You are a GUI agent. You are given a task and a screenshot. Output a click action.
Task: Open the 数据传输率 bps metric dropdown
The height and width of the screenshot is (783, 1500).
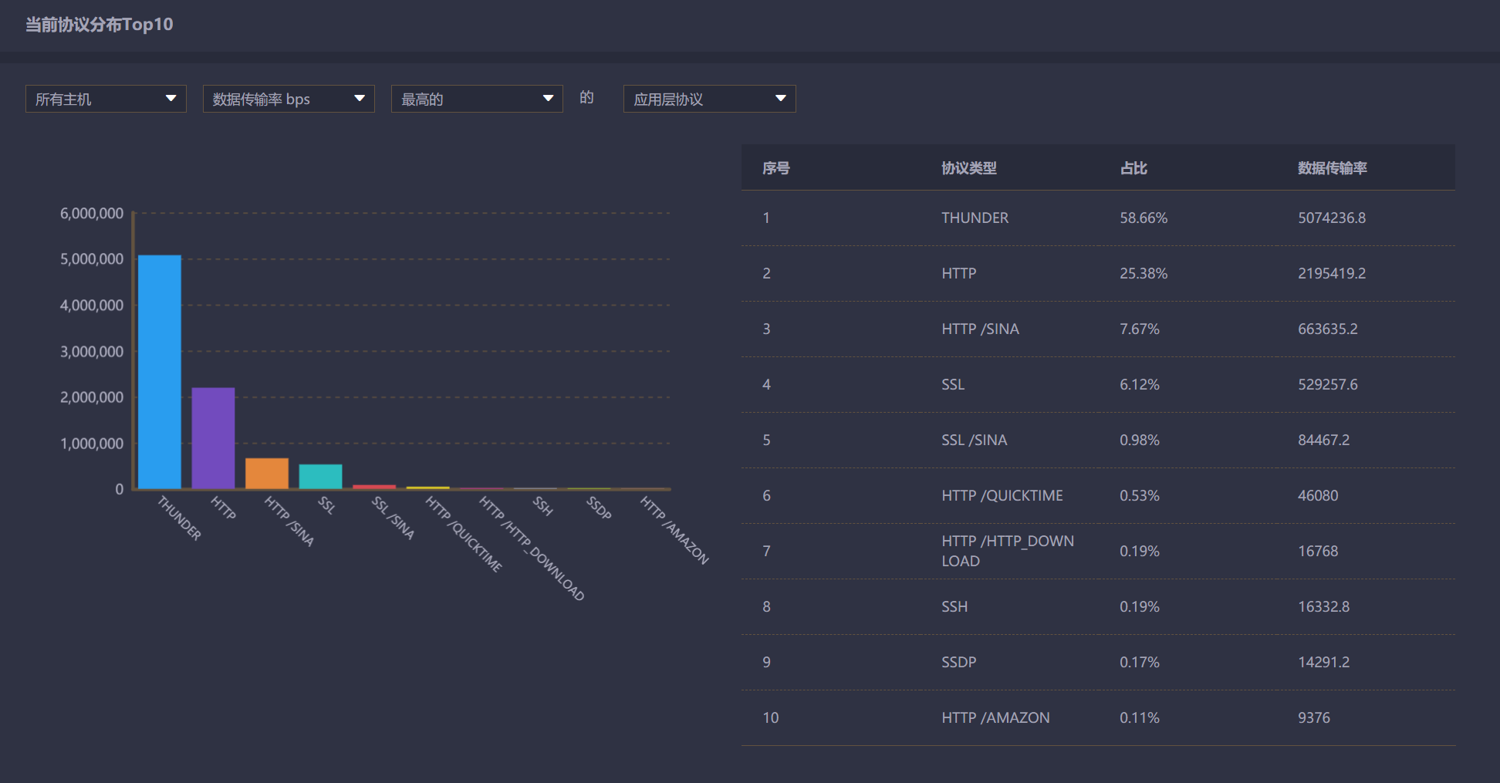pos(289,99)
